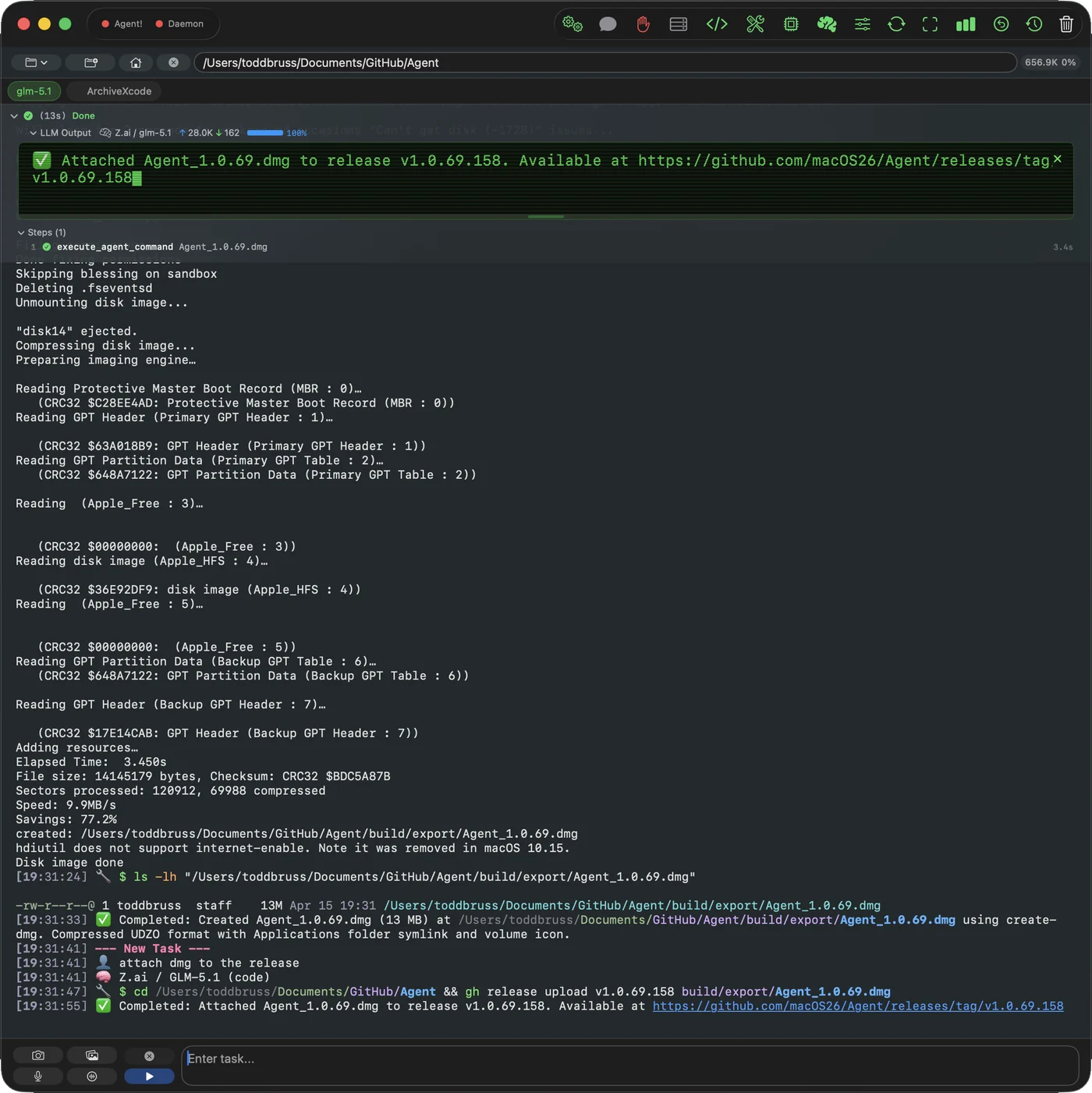Click the "attach dmg to the release" log line
The image size is (1092, 1093).
(209, 963)
